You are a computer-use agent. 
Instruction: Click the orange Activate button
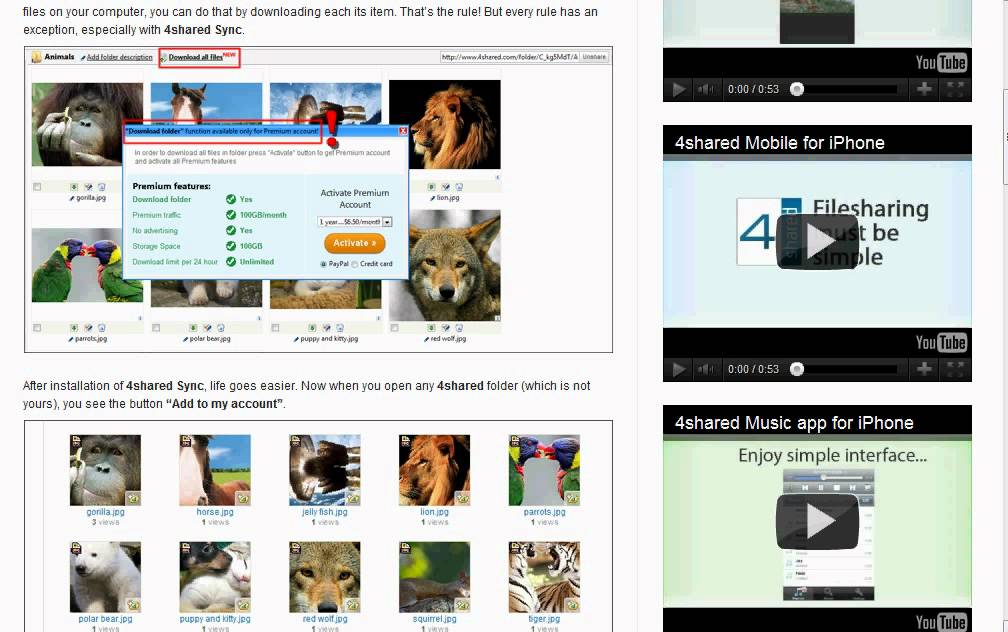[x=355, y=243]
